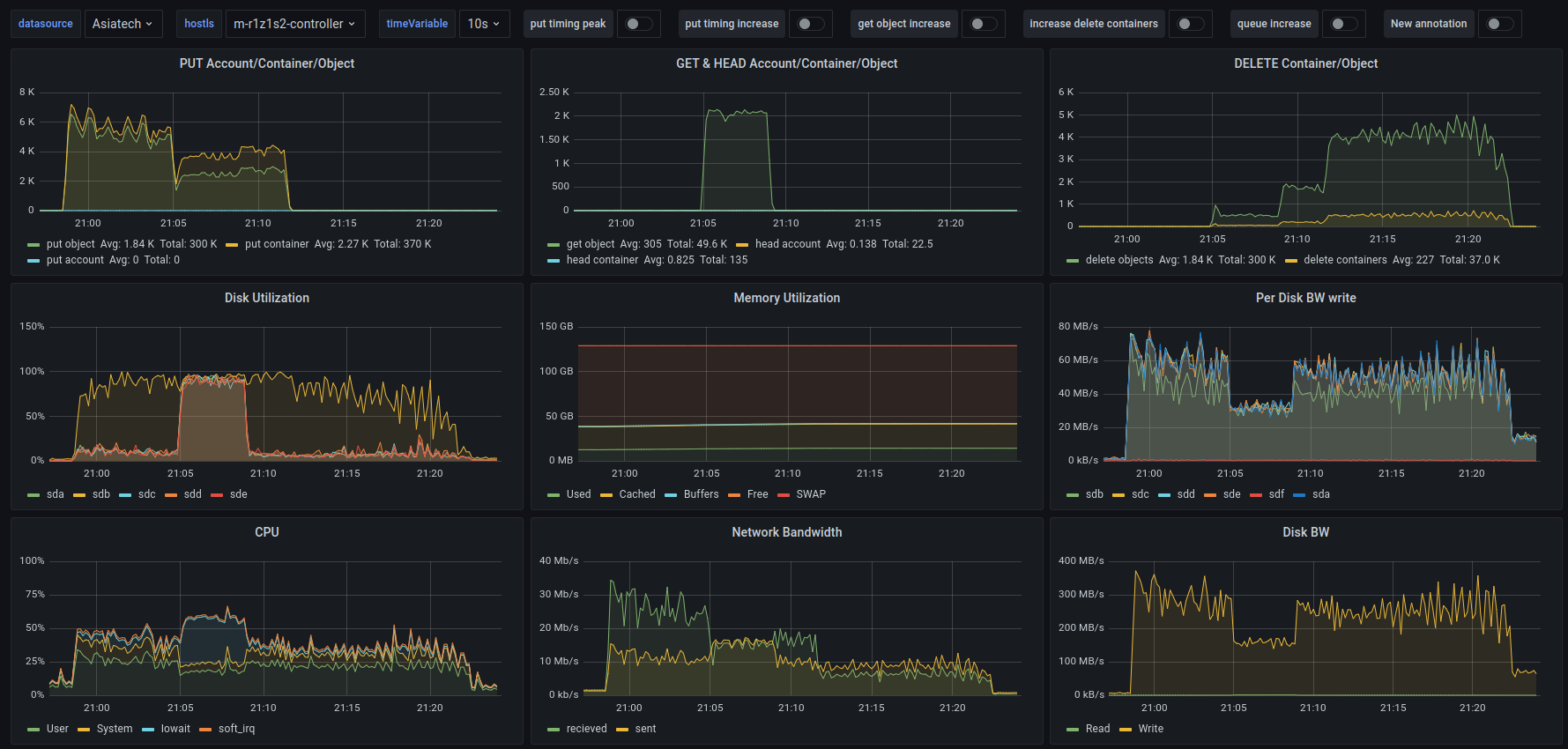Open the Disk Utilization panel title menu
This screenshot has width=1568, height=749.
266,298
